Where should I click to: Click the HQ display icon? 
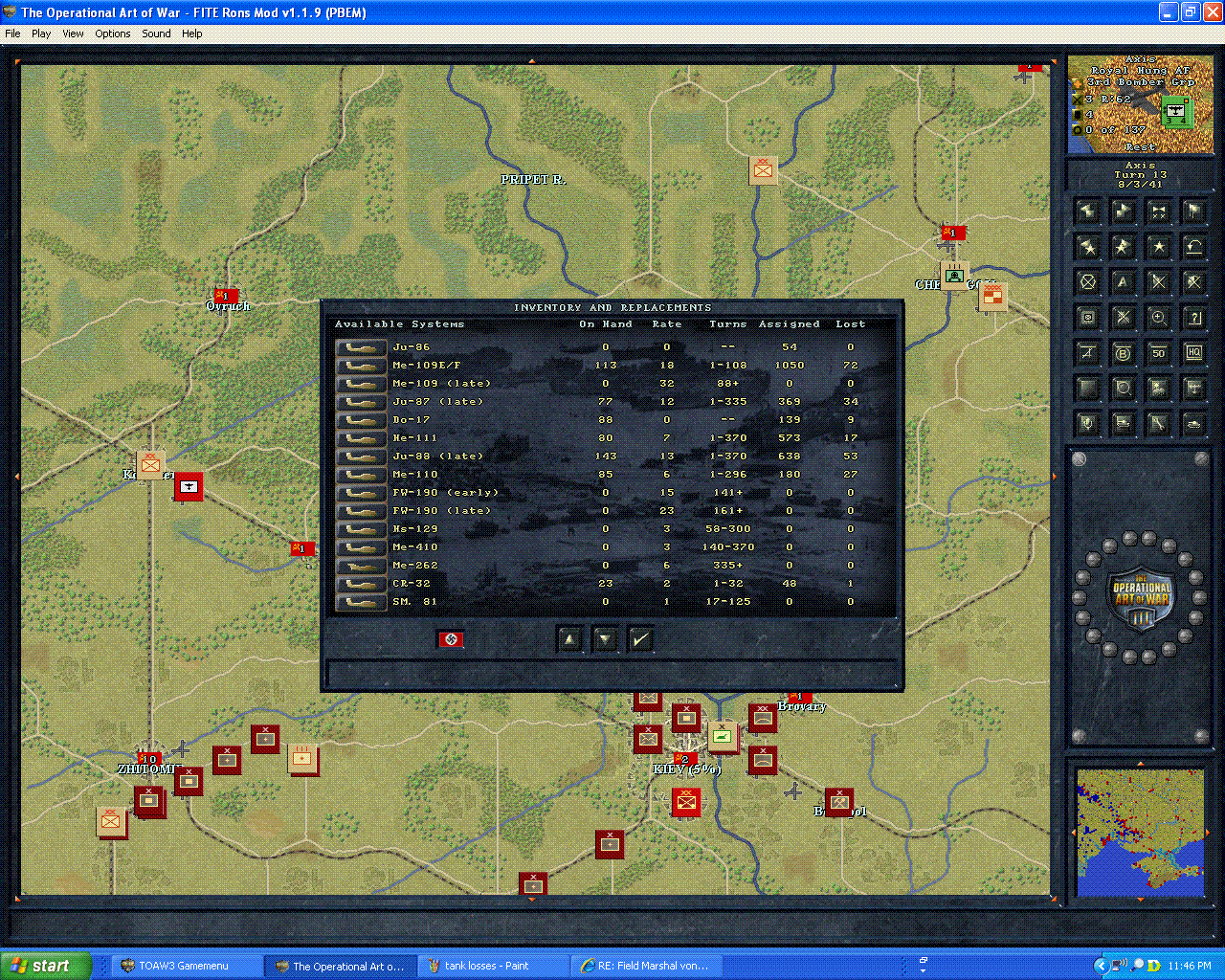pos(1193,352)
